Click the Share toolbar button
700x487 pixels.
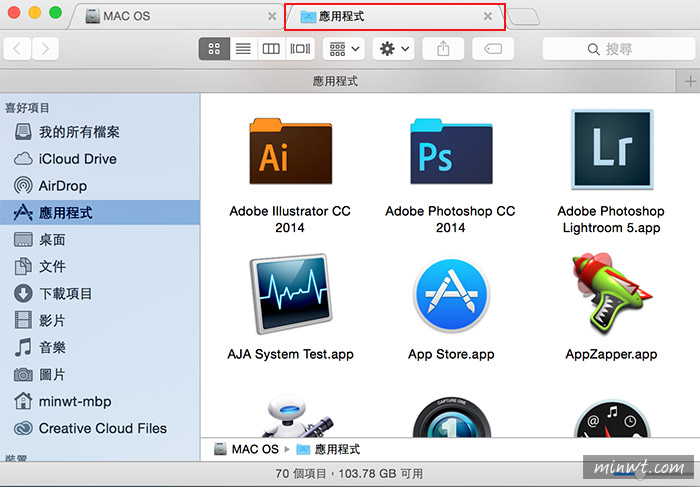click(x=443, y=49)
